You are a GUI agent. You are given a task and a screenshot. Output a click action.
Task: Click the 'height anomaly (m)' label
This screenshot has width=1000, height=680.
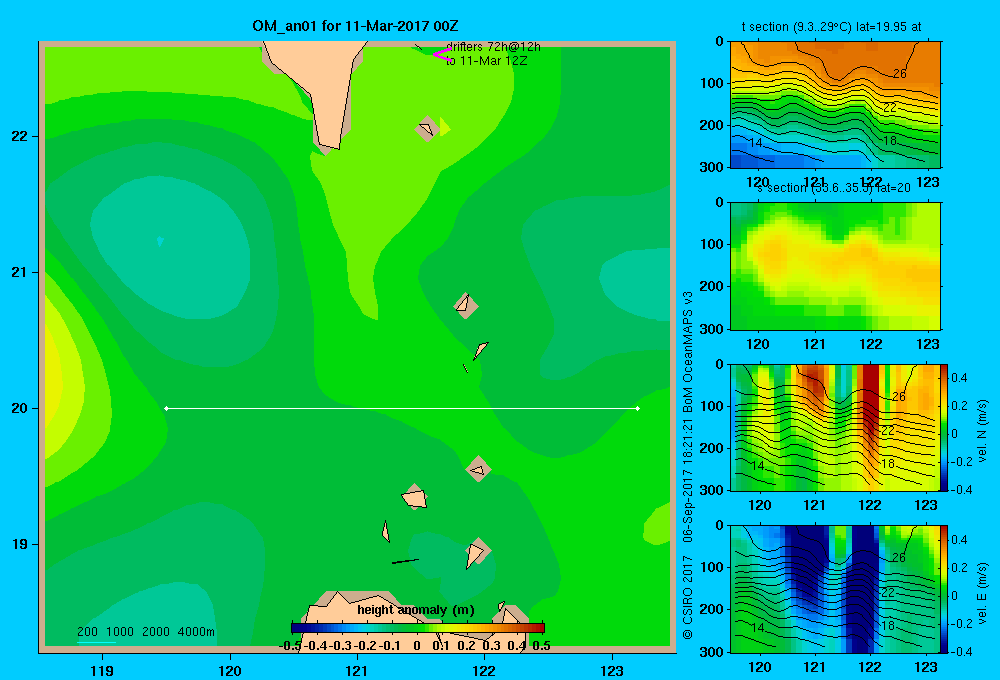point(416,610)
